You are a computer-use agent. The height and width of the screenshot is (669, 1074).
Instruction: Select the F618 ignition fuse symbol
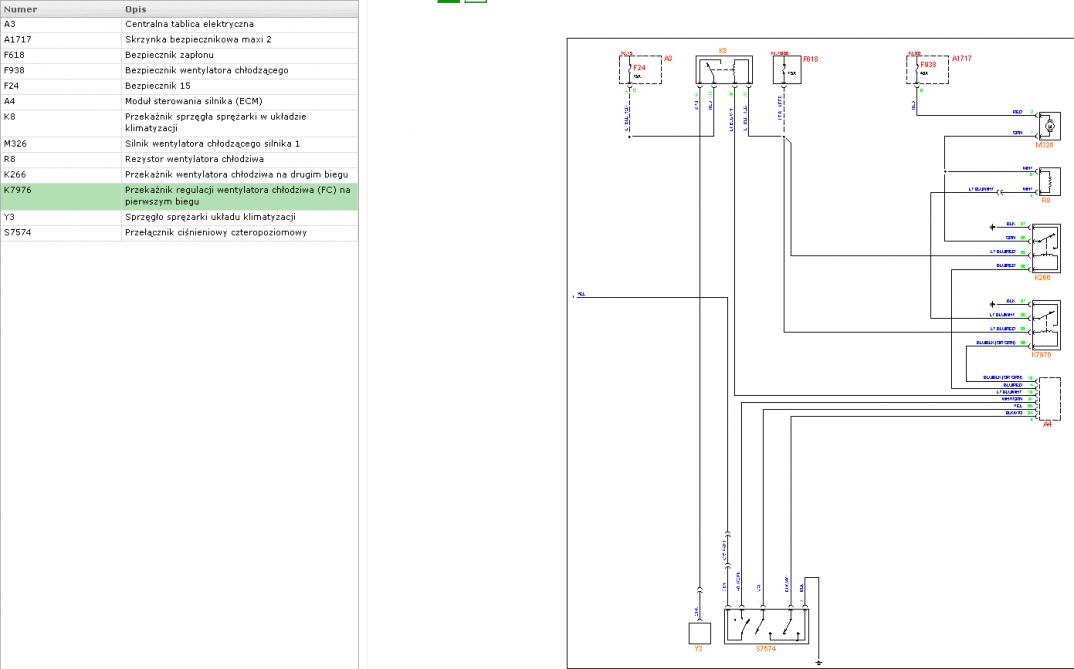coord(787,70)
